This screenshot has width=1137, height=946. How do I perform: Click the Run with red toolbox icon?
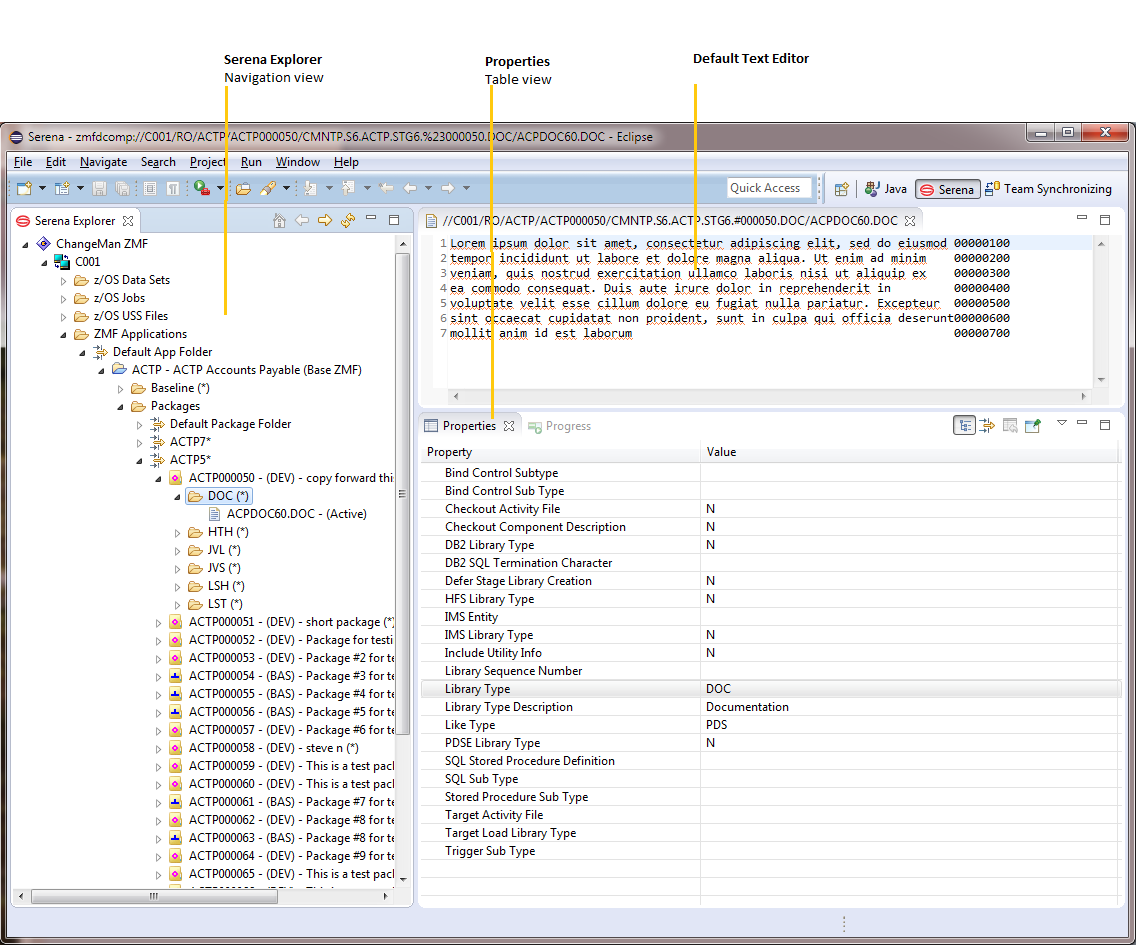(202, 188)
